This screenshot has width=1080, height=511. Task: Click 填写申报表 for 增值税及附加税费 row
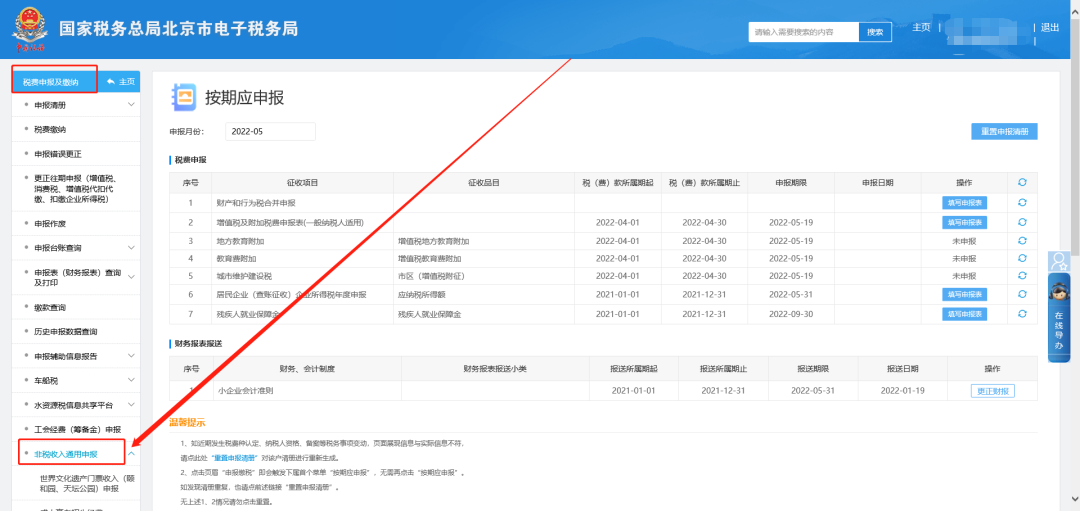(x=964, y=222)
